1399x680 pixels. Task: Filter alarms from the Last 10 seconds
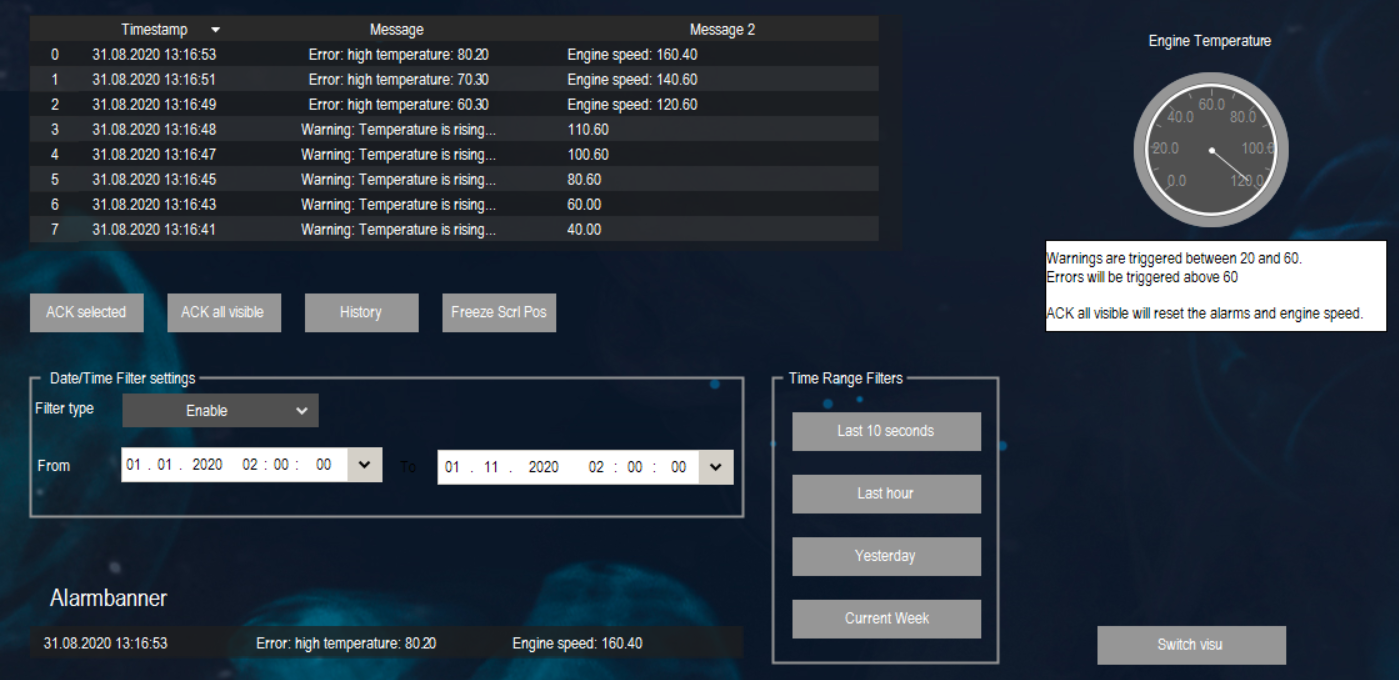pos(885,431)
